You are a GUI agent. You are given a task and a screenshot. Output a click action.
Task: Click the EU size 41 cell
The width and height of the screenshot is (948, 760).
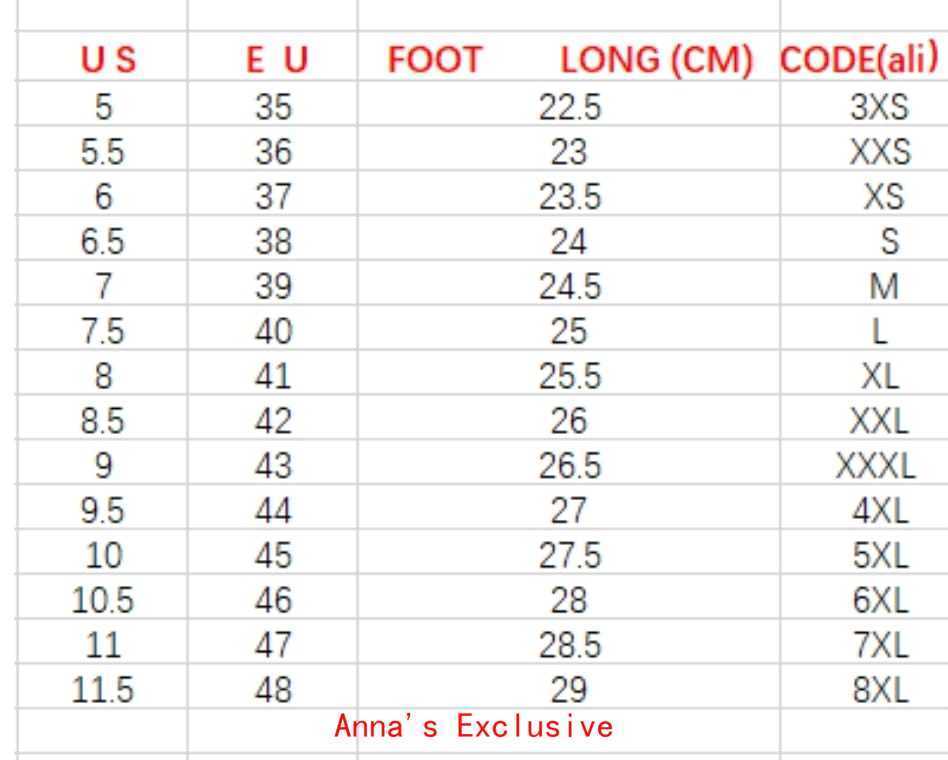[x=273, y=376]
